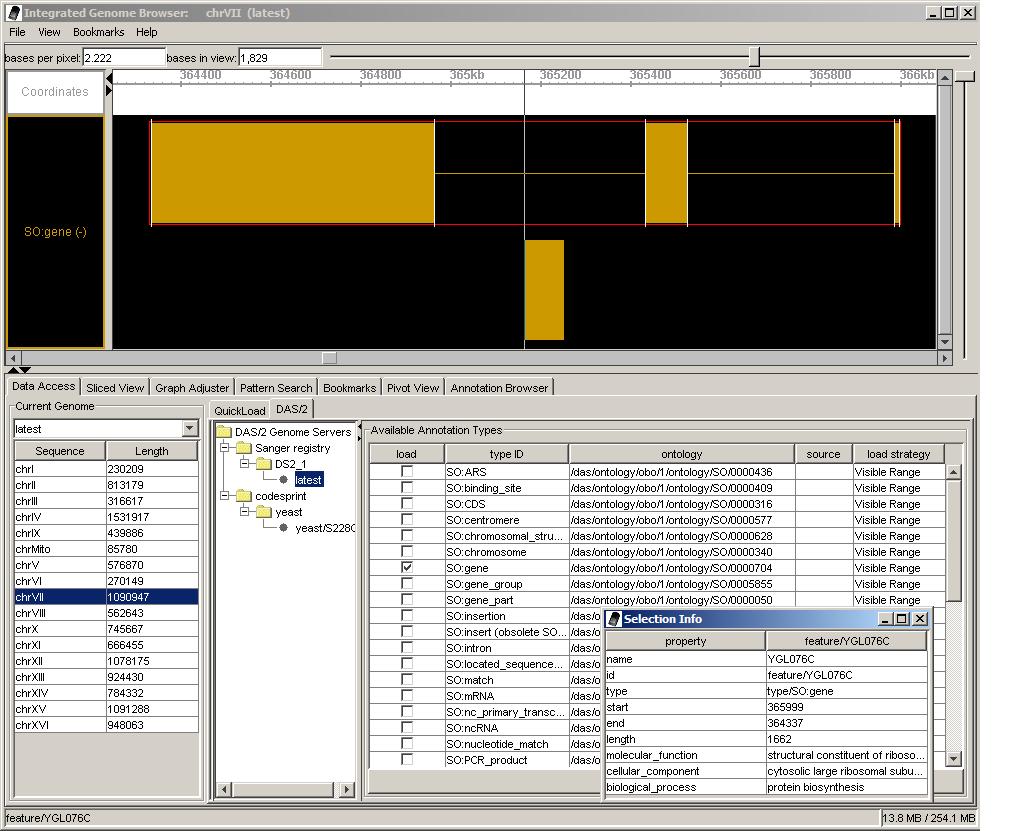Click the DAS/2 Genome Servers root folder icon
Image resolution: width=1010 pixels, height=831 pixels.
tap(224, 433)
